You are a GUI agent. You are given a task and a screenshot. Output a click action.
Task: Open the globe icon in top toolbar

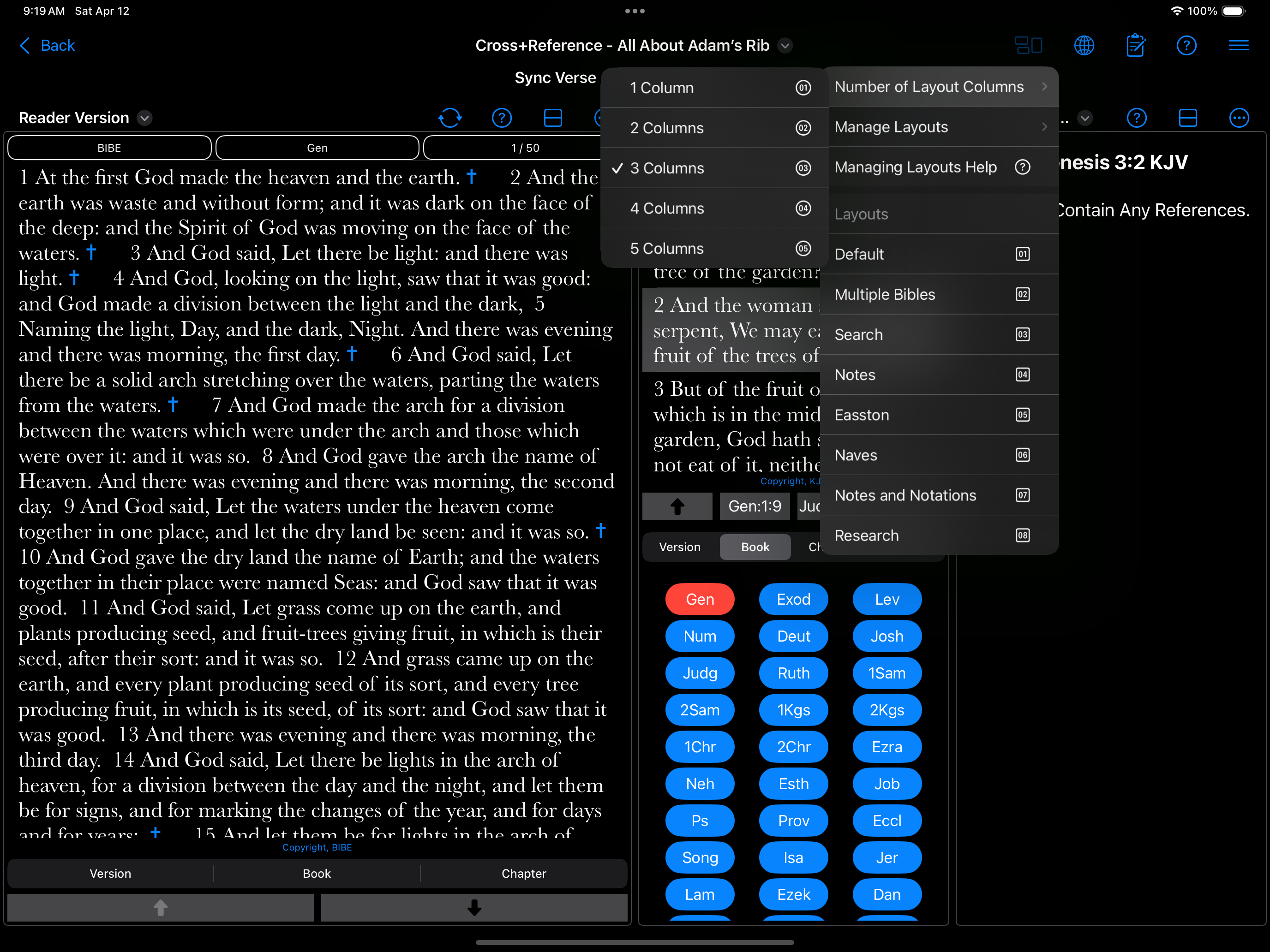[x=1084, y=45]
